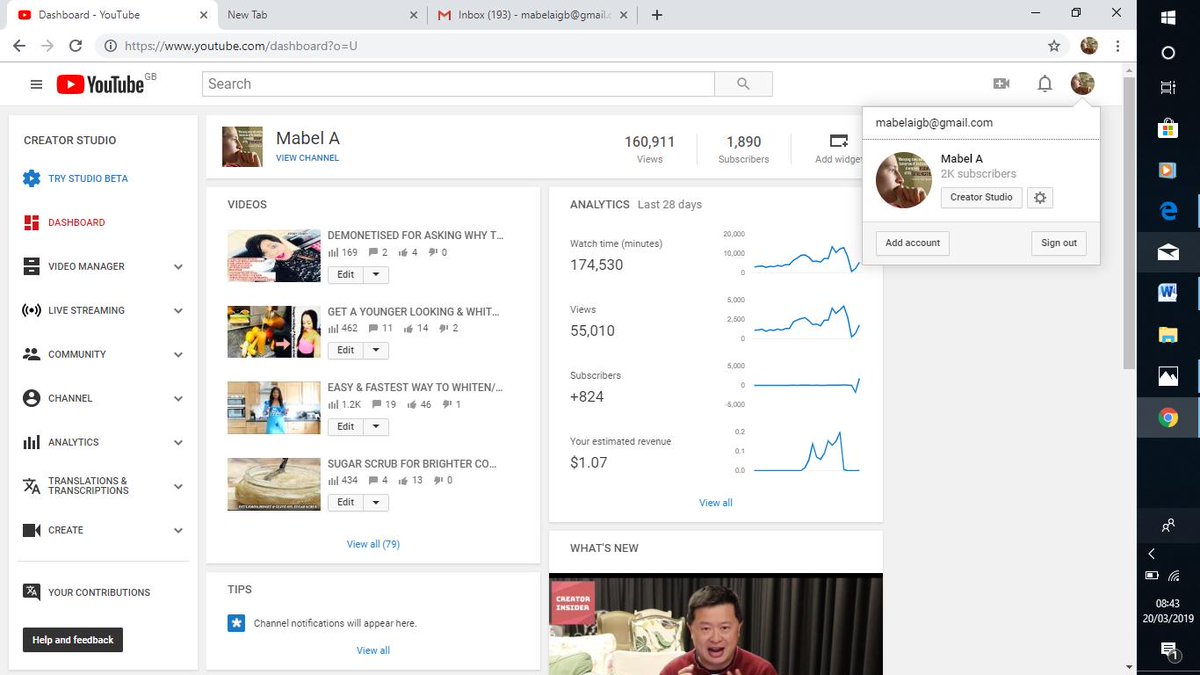The width and height of the screenshot is (1200, 675).
Task: Click the browser address bar URL
Action: (241, 46)
